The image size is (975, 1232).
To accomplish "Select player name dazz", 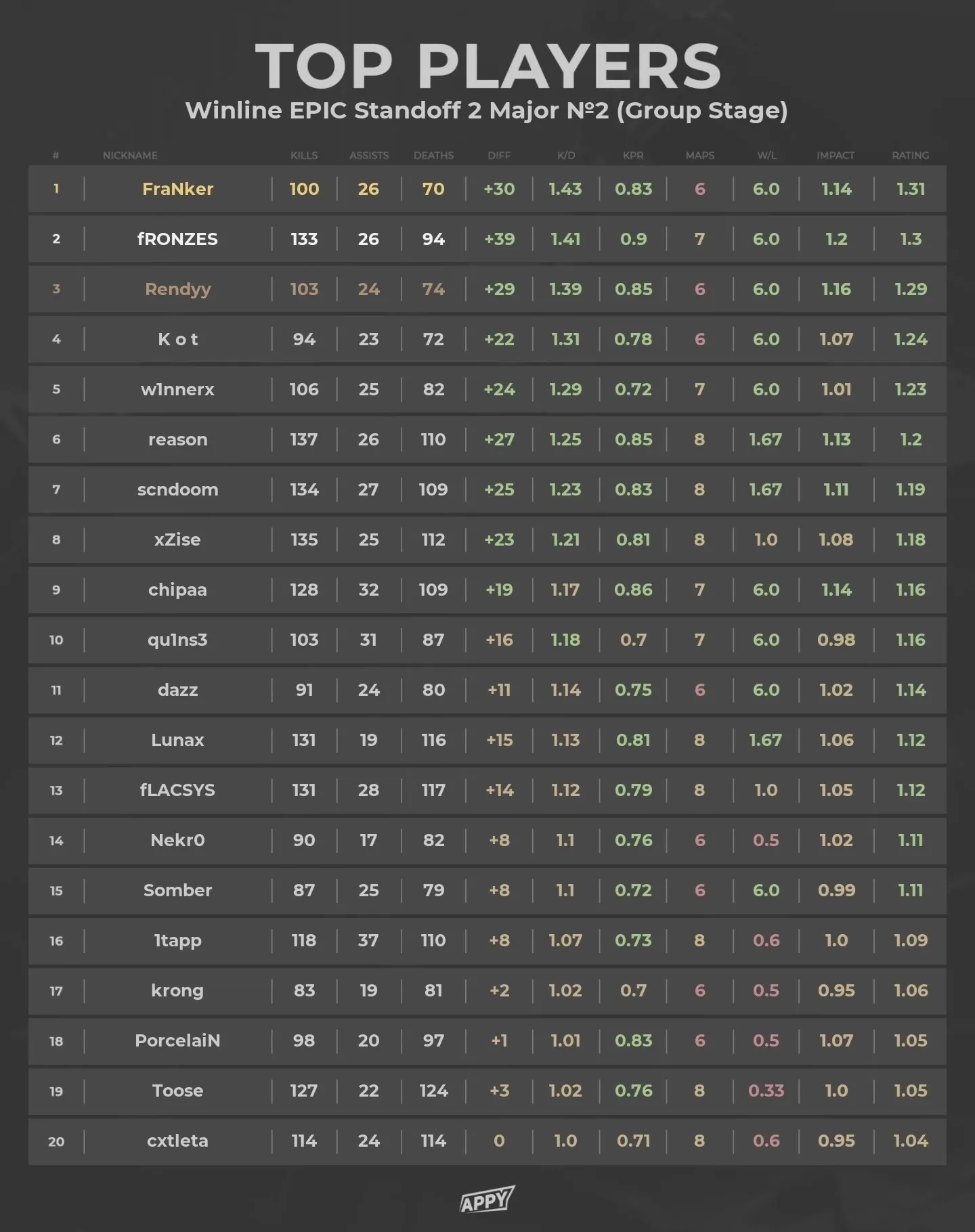I will [177, 690].
